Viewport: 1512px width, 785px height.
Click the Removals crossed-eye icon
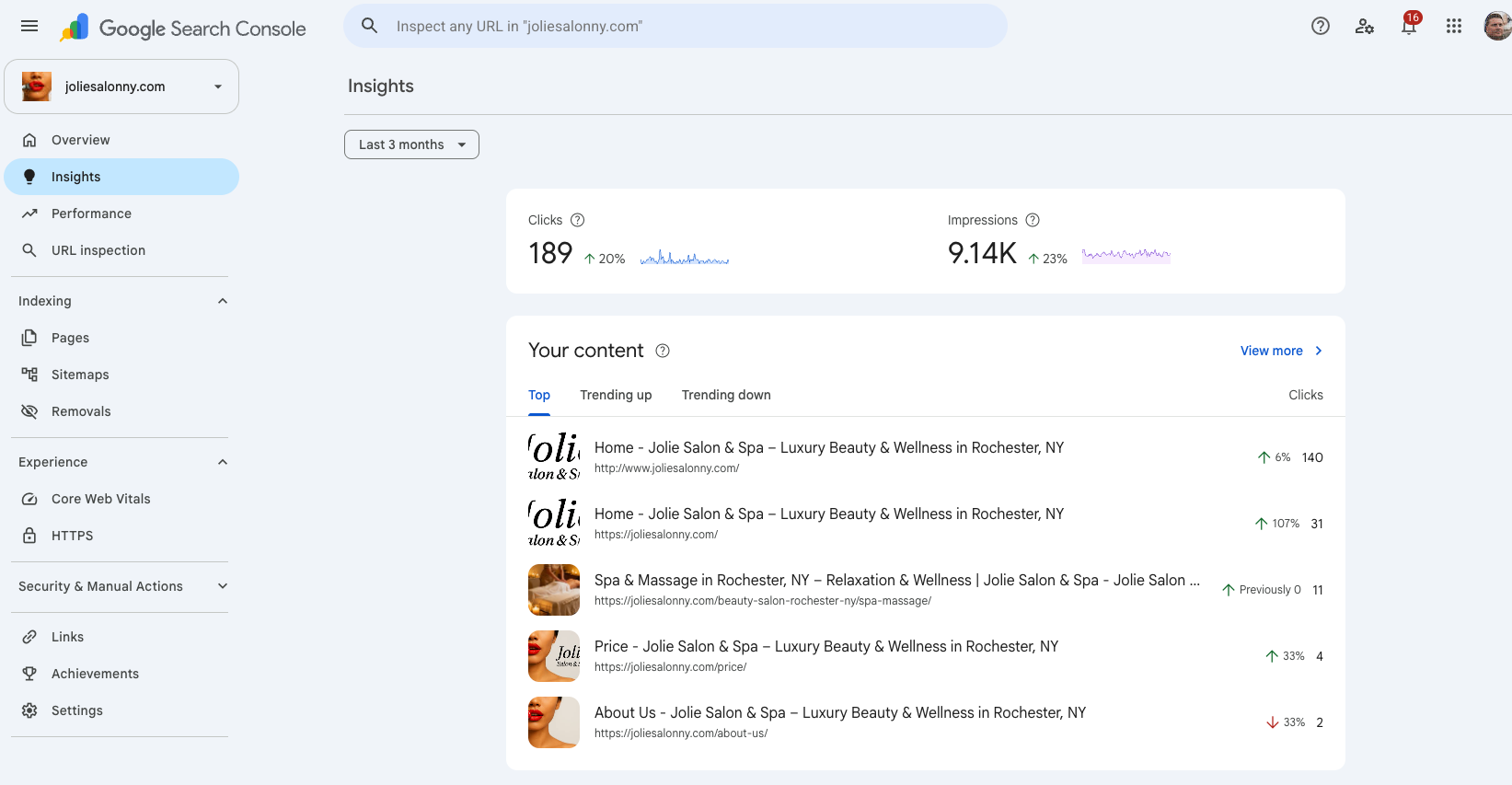pyautogui.click(x=29, y=411)
